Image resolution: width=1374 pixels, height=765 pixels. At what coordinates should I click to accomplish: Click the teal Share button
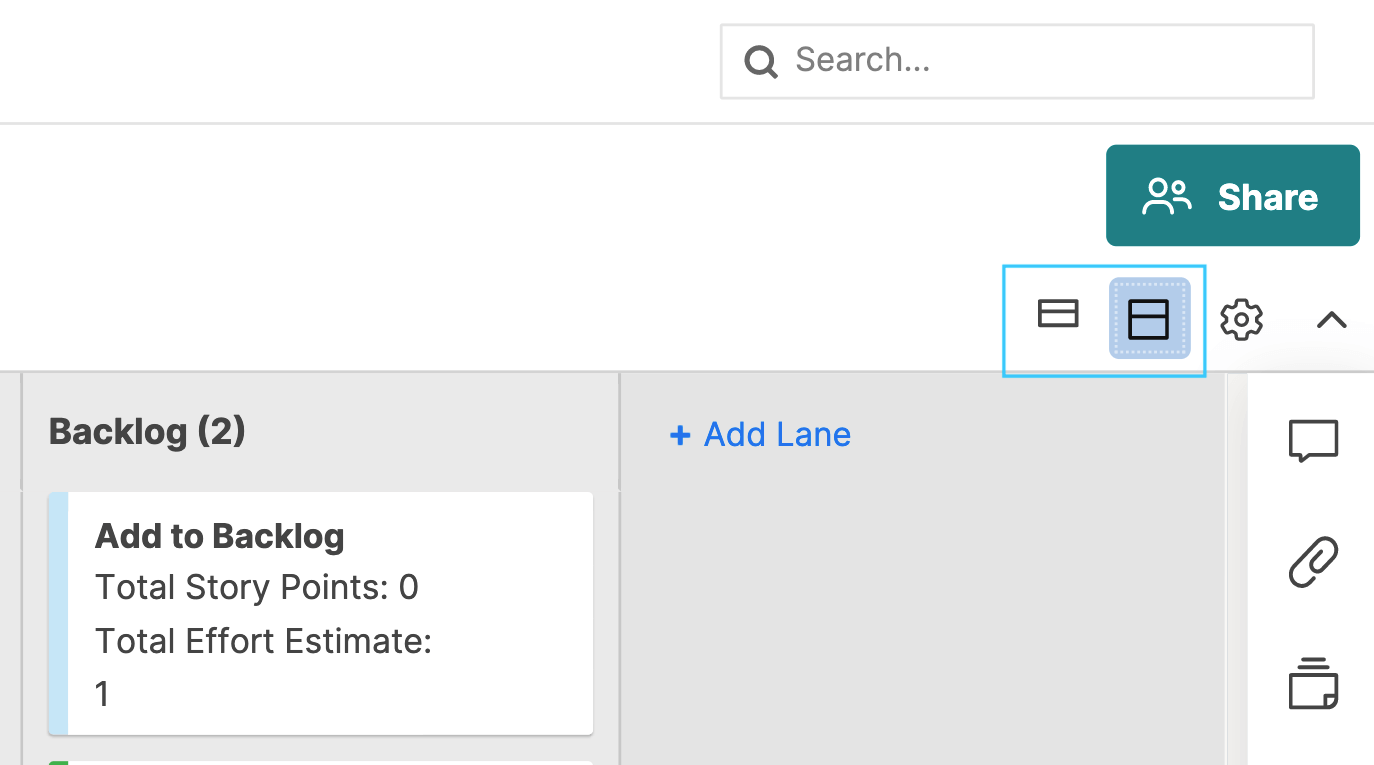[1232, 195]
